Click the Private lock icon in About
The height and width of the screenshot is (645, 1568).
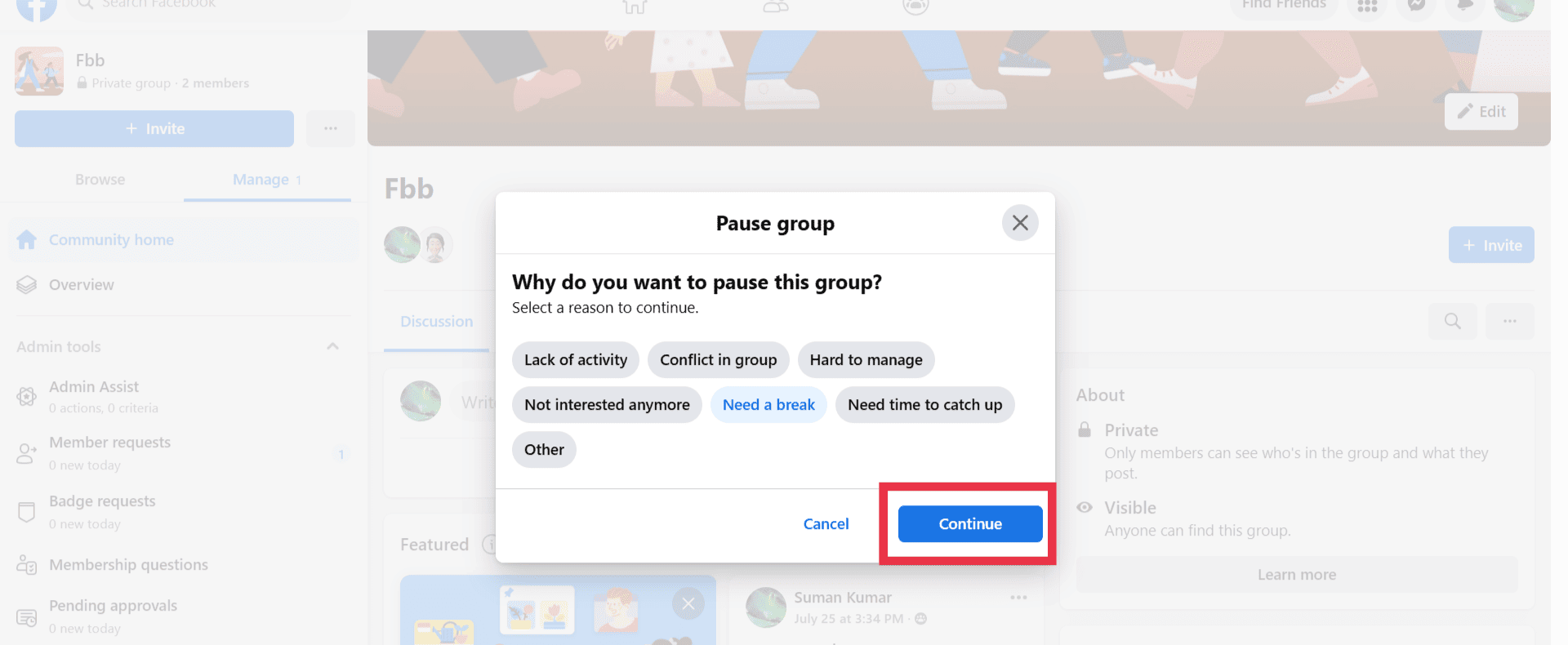[x=1085, y=429]
